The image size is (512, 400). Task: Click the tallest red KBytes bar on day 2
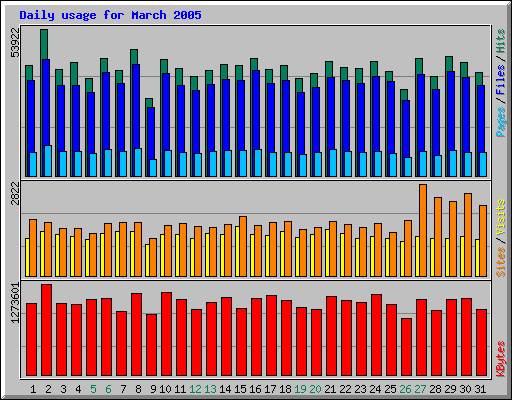tap(46, 330)
